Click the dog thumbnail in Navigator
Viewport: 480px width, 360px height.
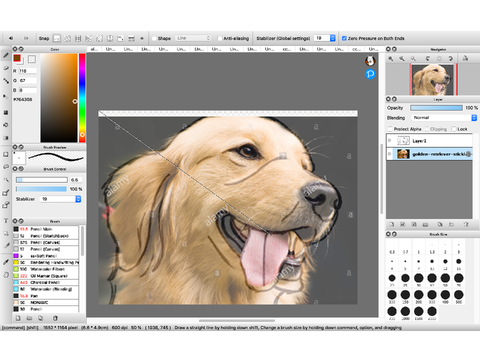tap(433, 80)
